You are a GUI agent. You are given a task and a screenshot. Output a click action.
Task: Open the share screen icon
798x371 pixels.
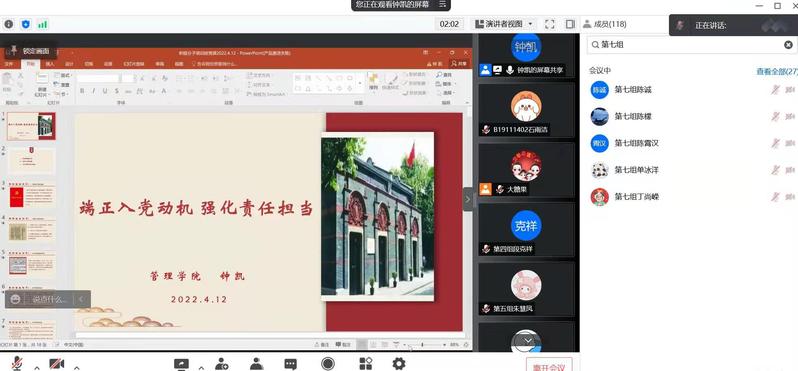[x=181, y=364]
